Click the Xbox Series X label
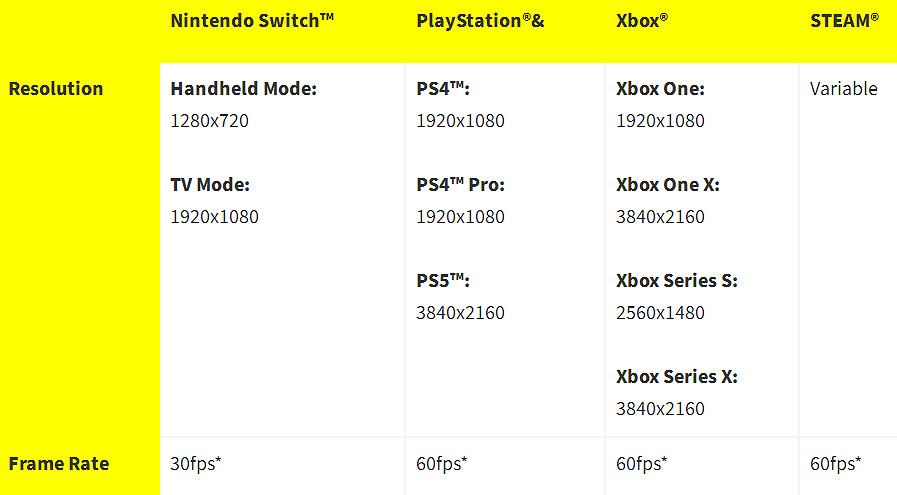Image resolution: width=897 pixels, height=495 pixels. point(677,377)
